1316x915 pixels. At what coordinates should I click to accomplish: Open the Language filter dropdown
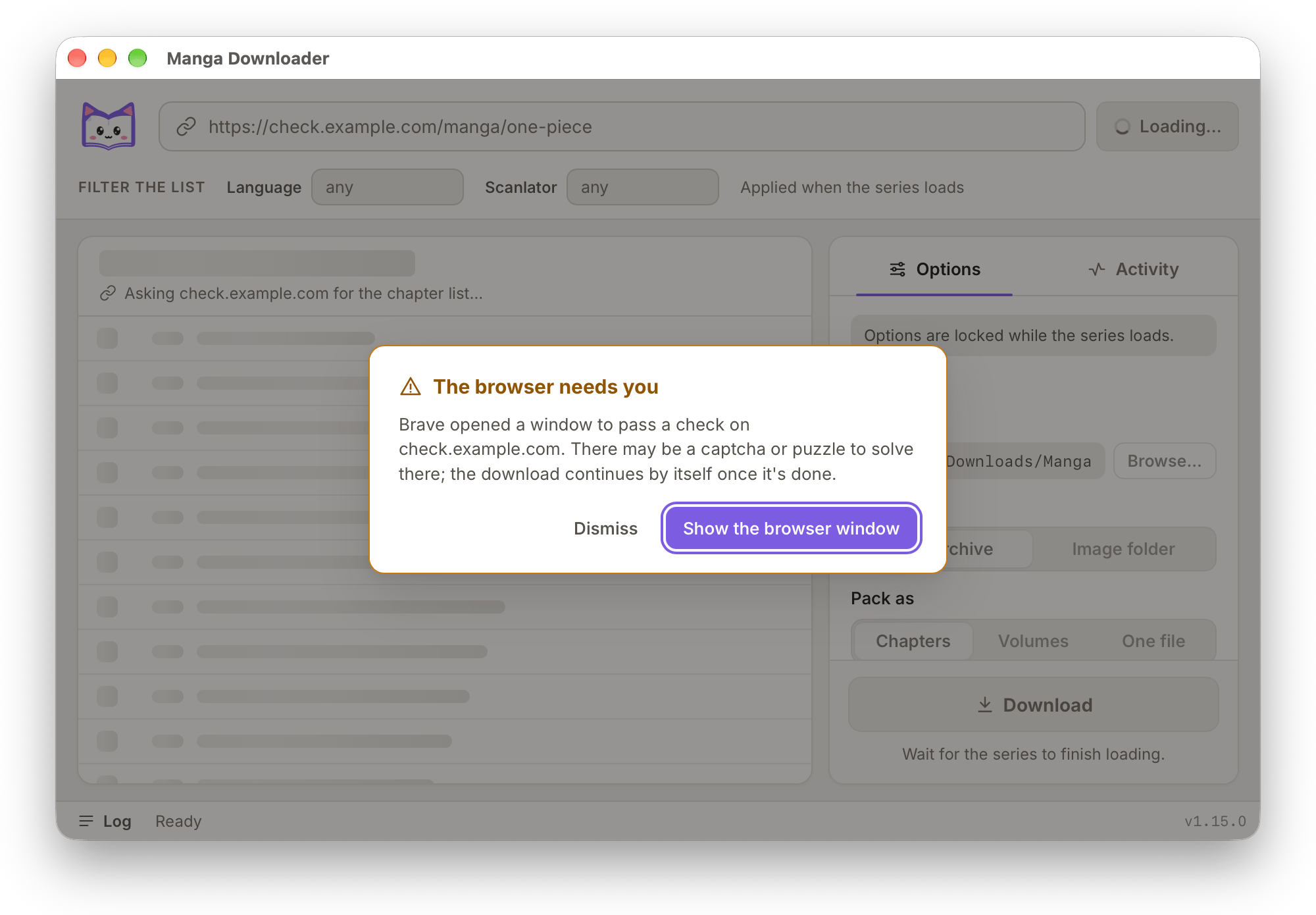pos(388,187)
